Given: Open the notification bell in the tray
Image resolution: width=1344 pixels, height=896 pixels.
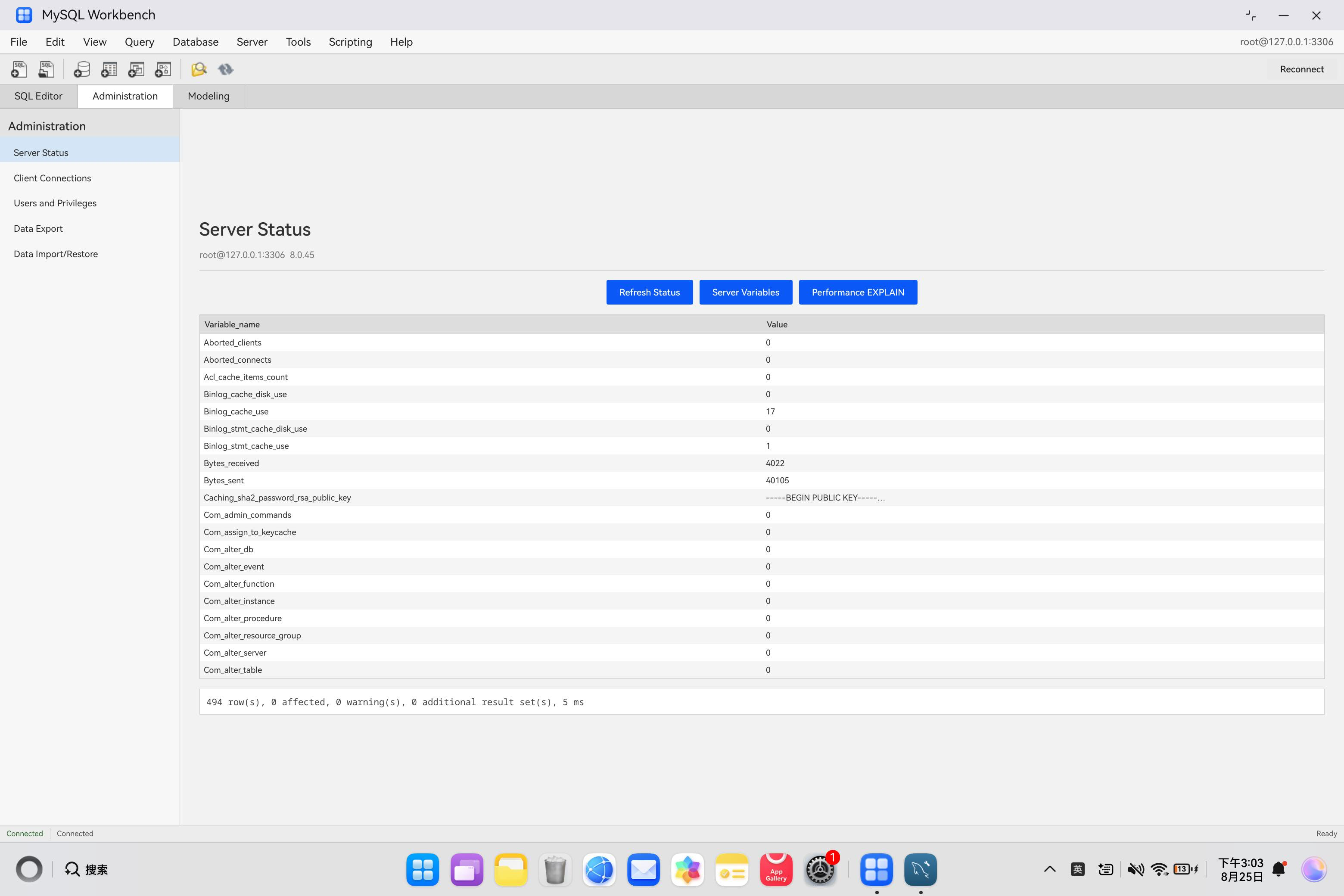Looking at the screenshot, I should click(x=1279, y=869).
